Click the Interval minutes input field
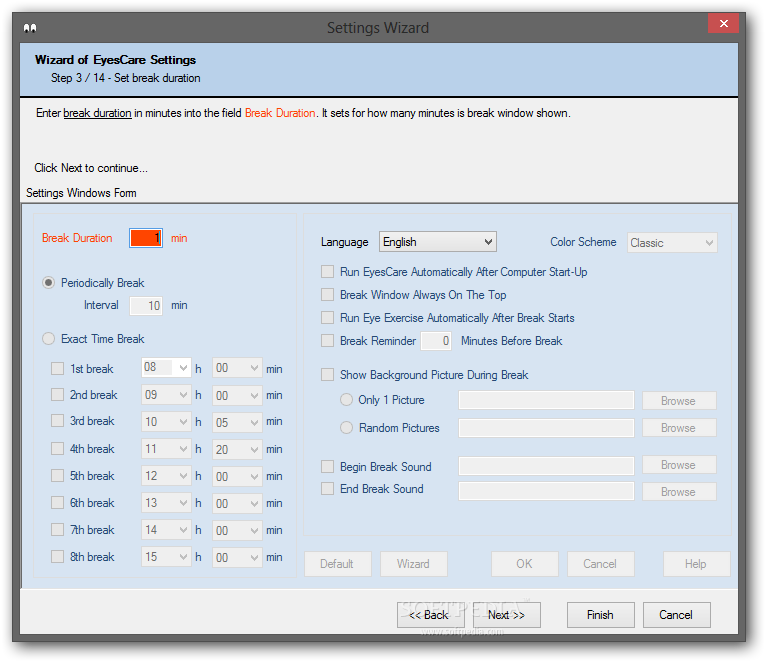The width and height of the screenshot is (766, 662). (146, 306)
